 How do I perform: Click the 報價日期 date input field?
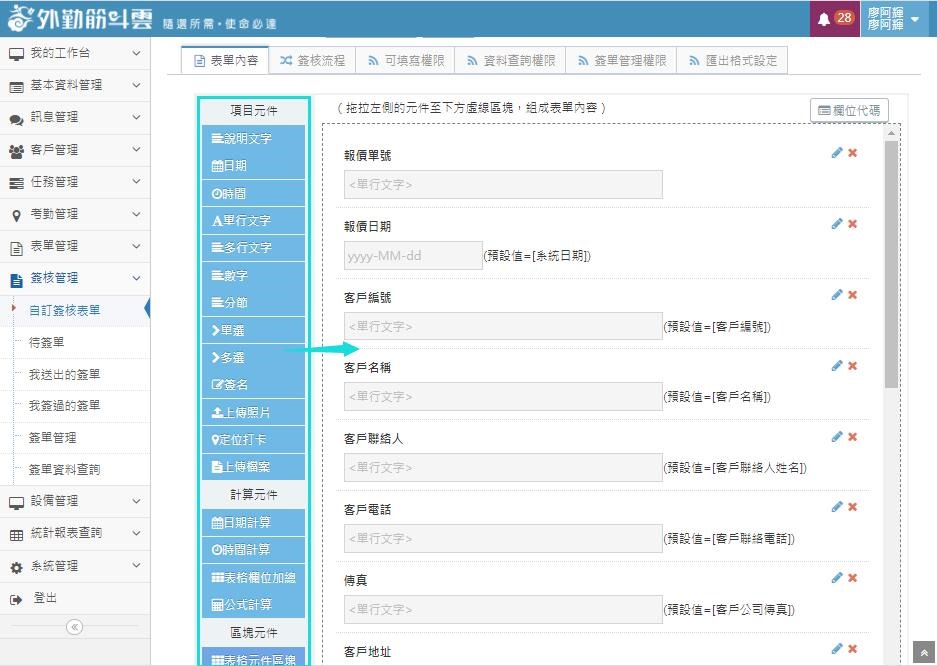[x=412, y=256]
